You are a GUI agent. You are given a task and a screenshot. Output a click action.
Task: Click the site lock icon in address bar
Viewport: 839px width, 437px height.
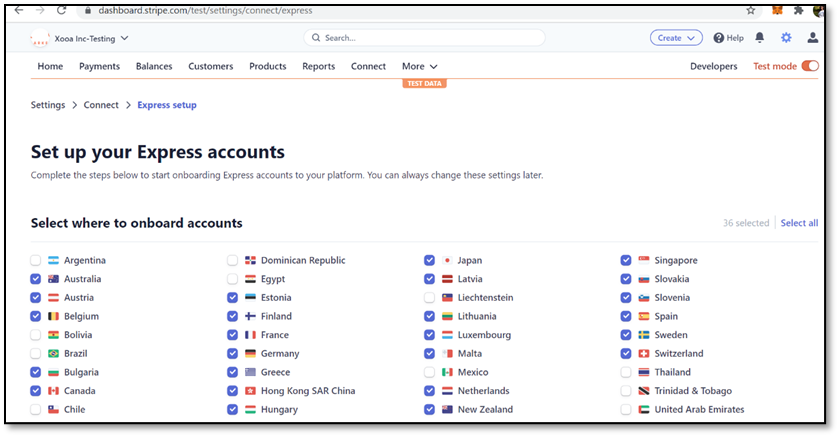click(88, 11)
